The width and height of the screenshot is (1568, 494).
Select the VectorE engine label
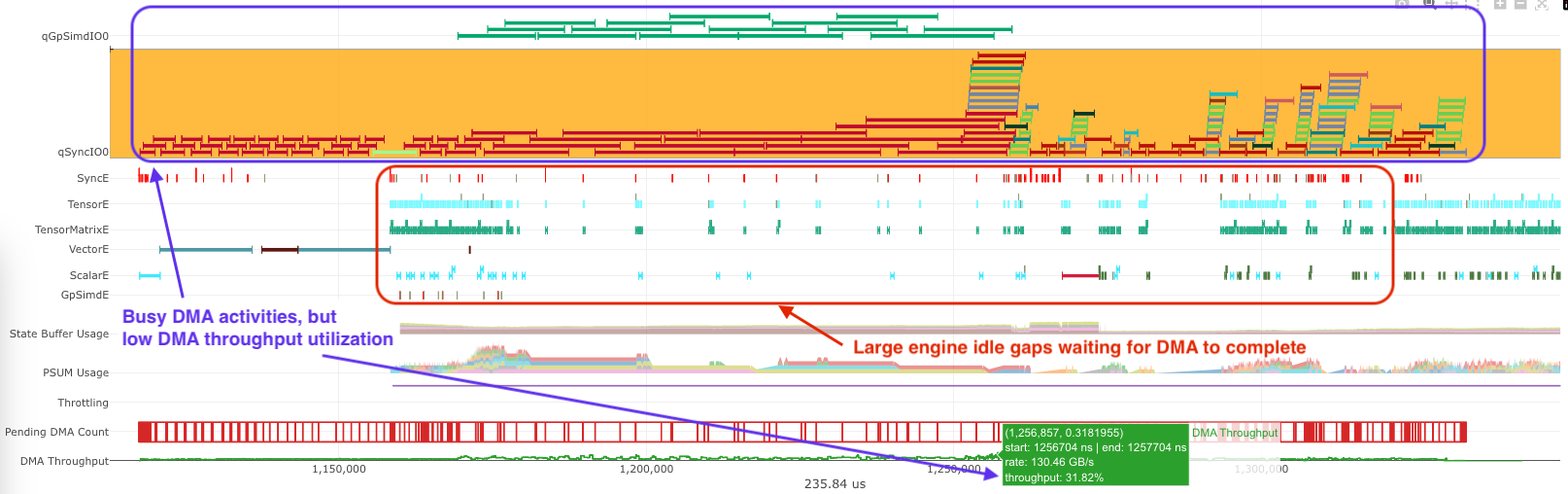[x=88, y=249]
